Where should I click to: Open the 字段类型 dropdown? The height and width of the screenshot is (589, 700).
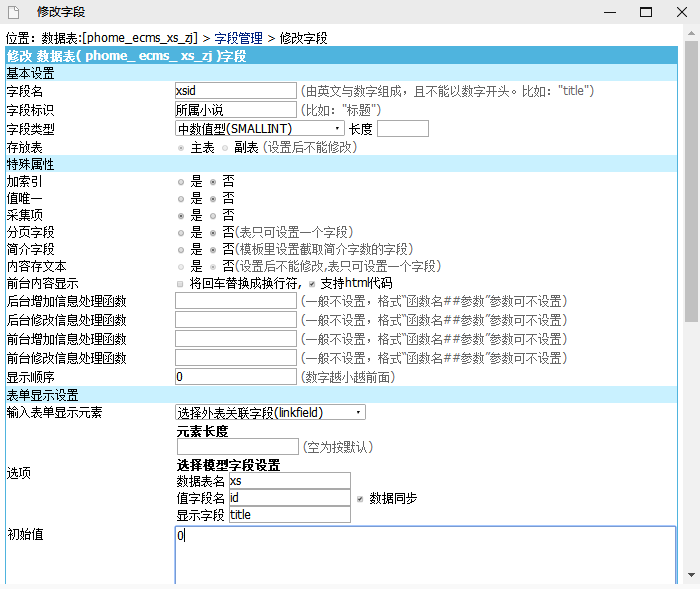coord(260,128)
